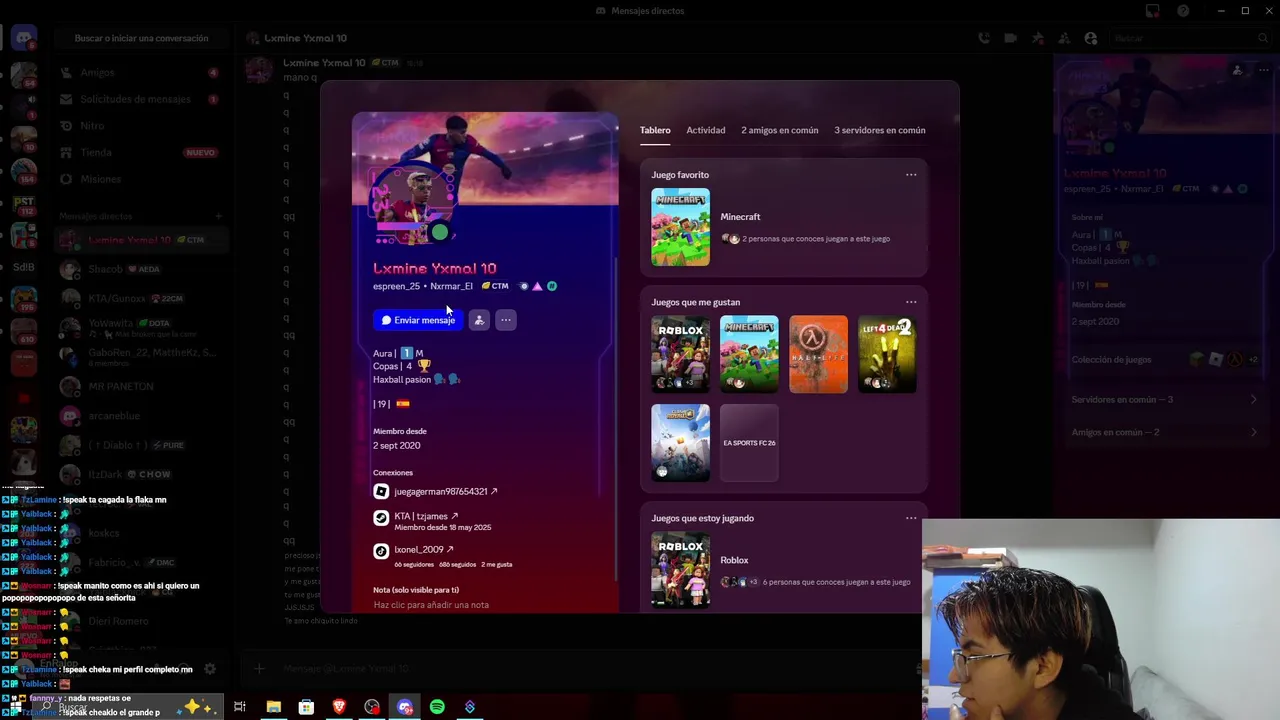Open the Misiones section in sidebar

click(140, 179)
